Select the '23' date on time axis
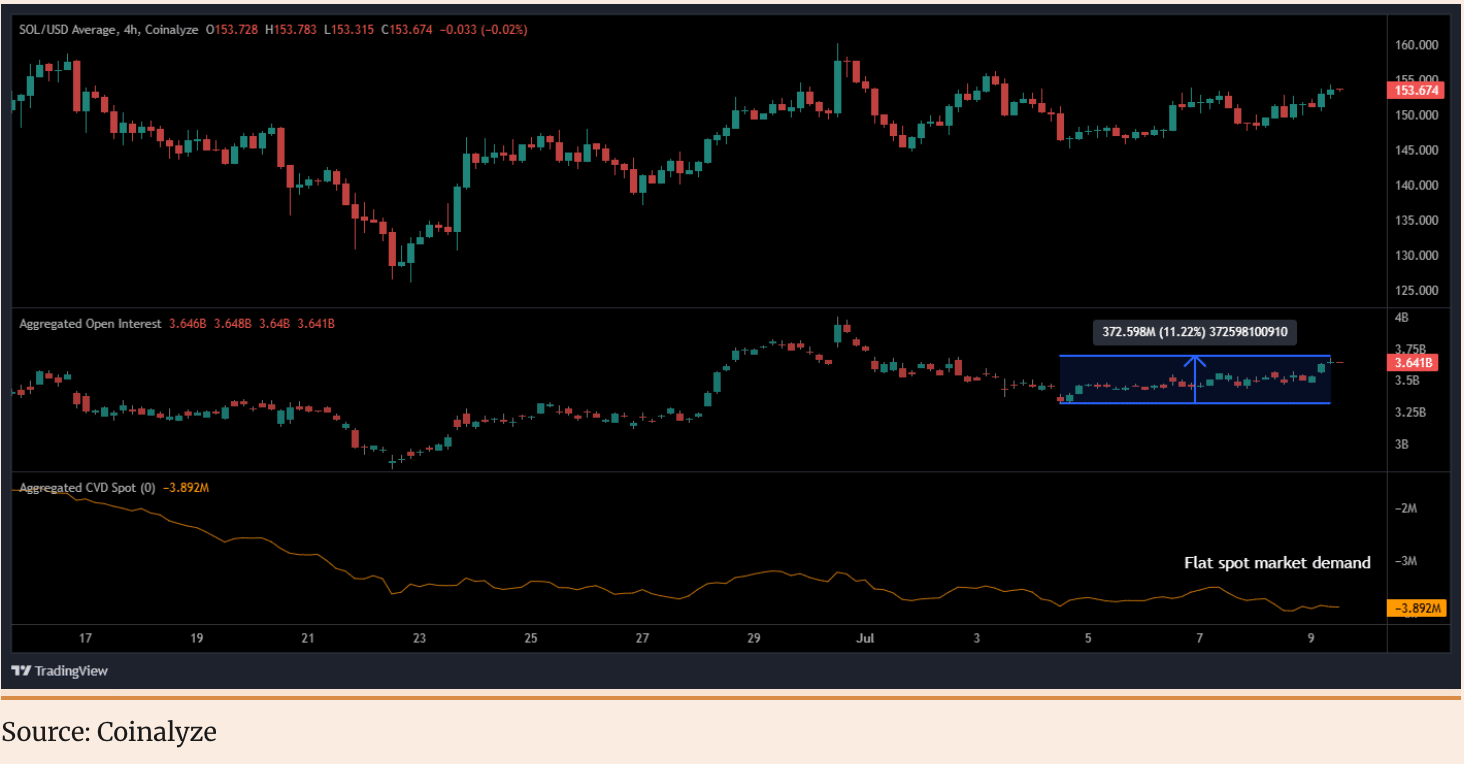Screen dimensions: 1464x764 tap(419, 638)
